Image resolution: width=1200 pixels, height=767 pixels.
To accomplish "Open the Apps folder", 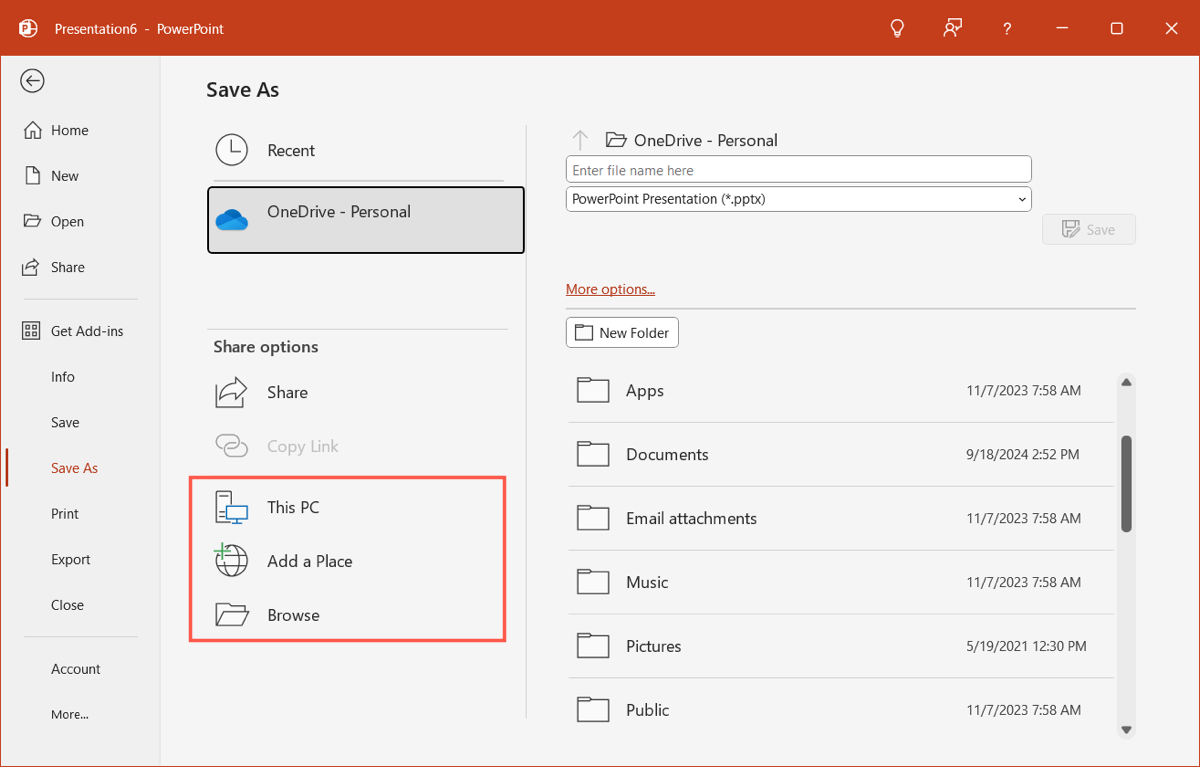I will point(841,391).
